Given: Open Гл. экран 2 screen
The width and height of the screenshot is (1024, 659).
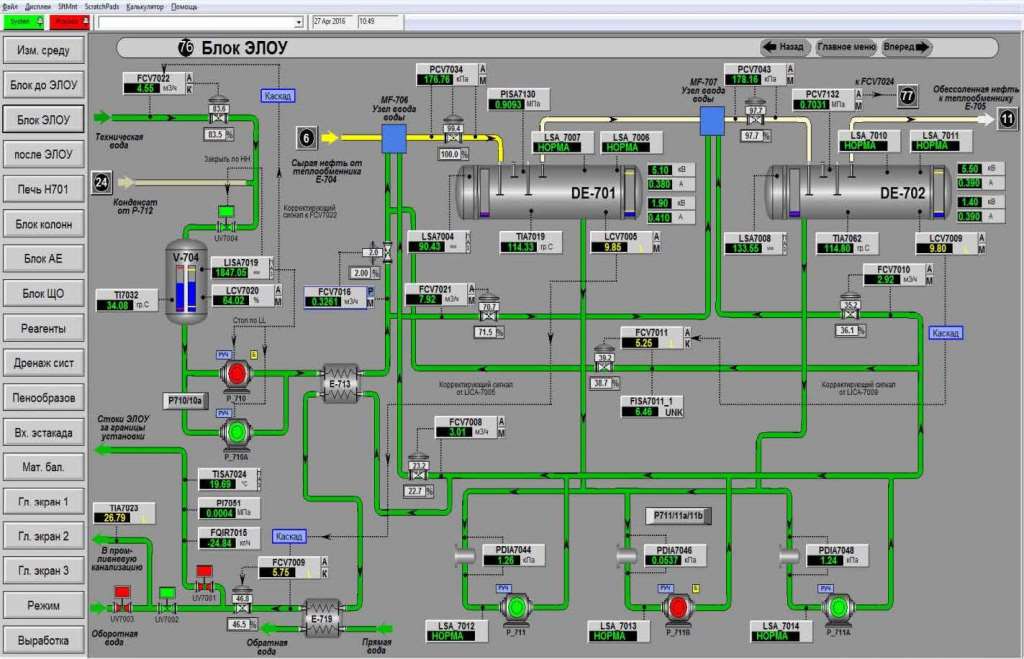Looking at the screenshot, I should 44,536.
